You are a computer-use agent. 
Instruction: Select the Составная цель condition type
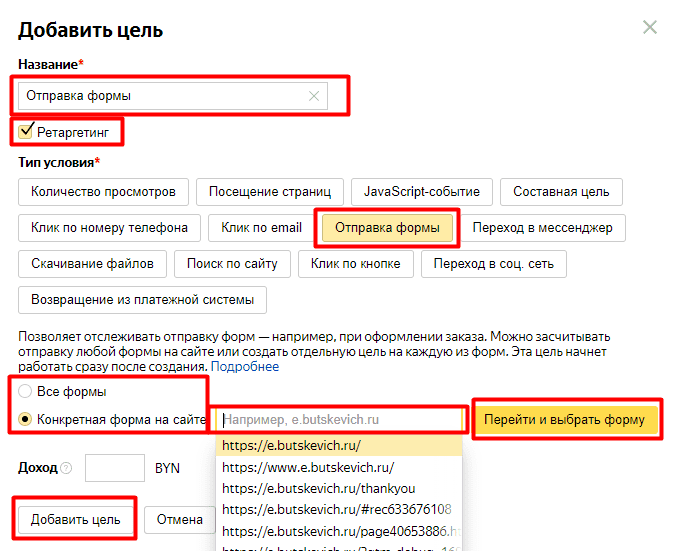click(561, 191)
